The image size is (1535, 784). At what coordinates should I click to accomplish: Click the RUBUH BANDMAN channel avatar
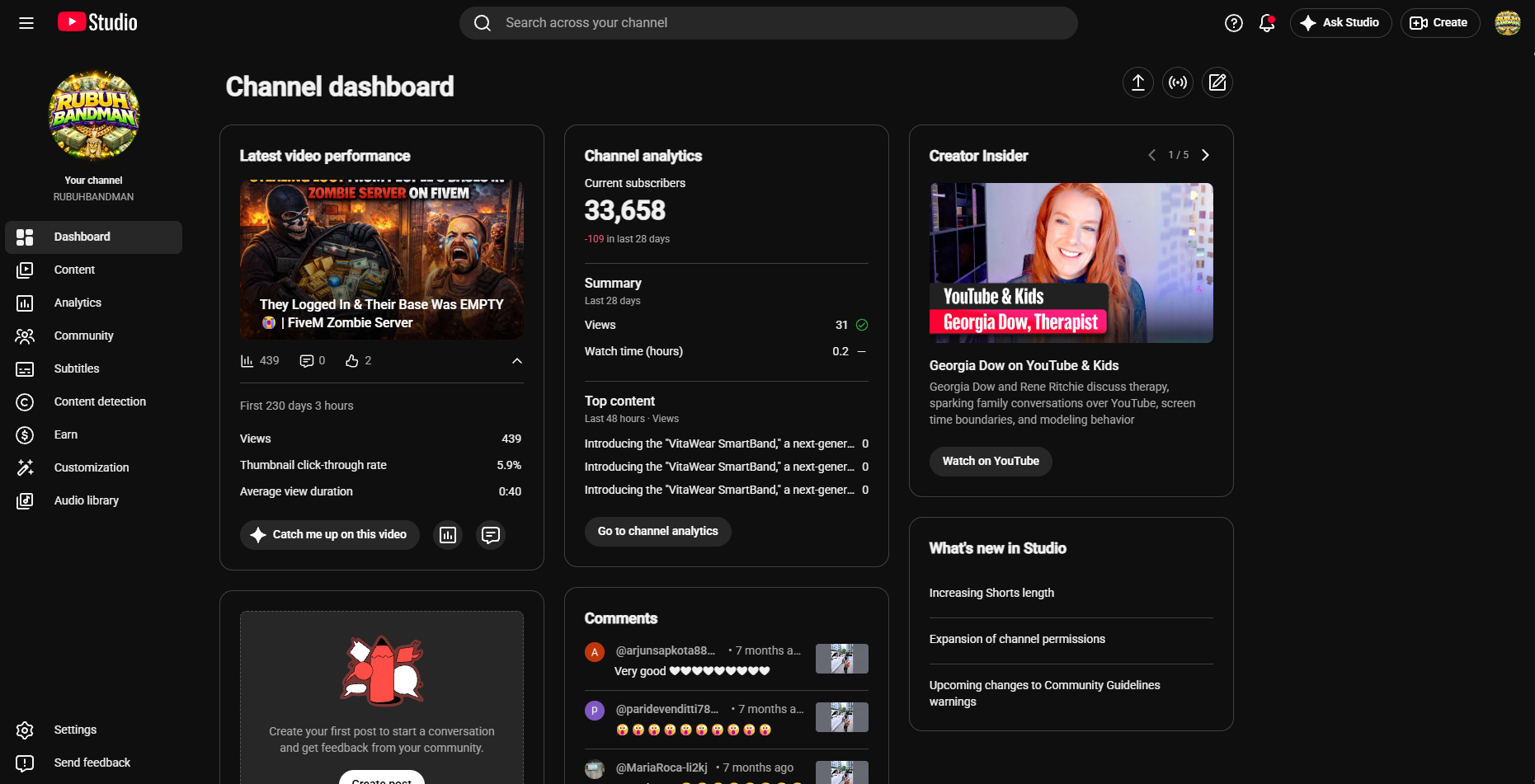[x=94, y=115]
